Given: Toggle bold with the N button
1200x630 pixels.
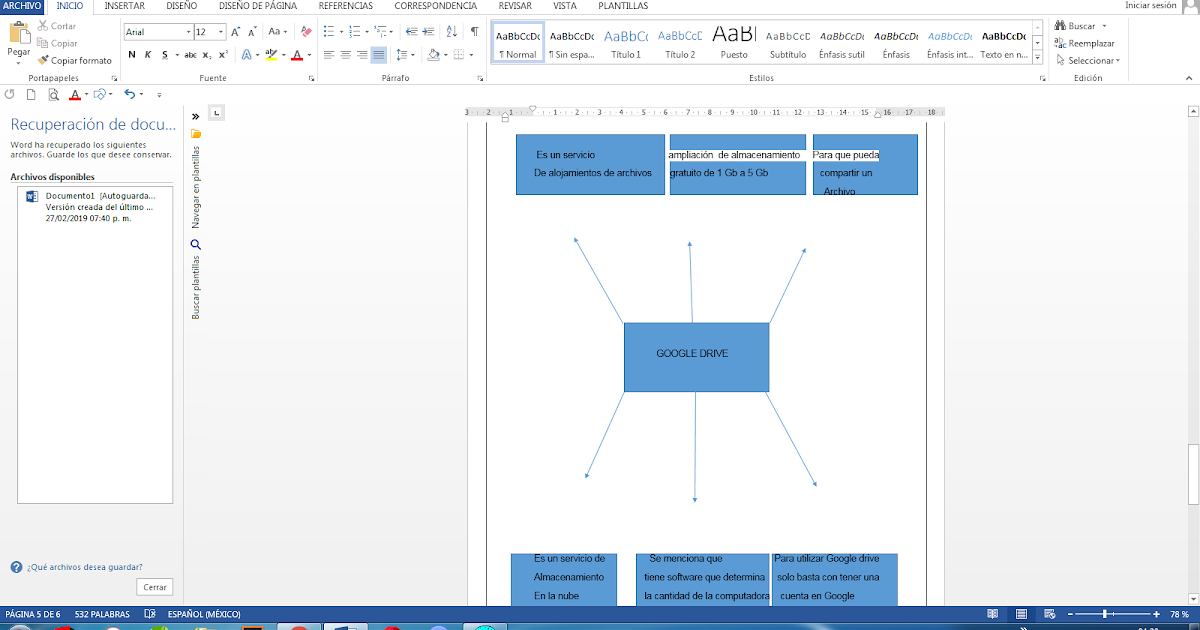Looking at the screenshot, I should (x=131, y=54).
